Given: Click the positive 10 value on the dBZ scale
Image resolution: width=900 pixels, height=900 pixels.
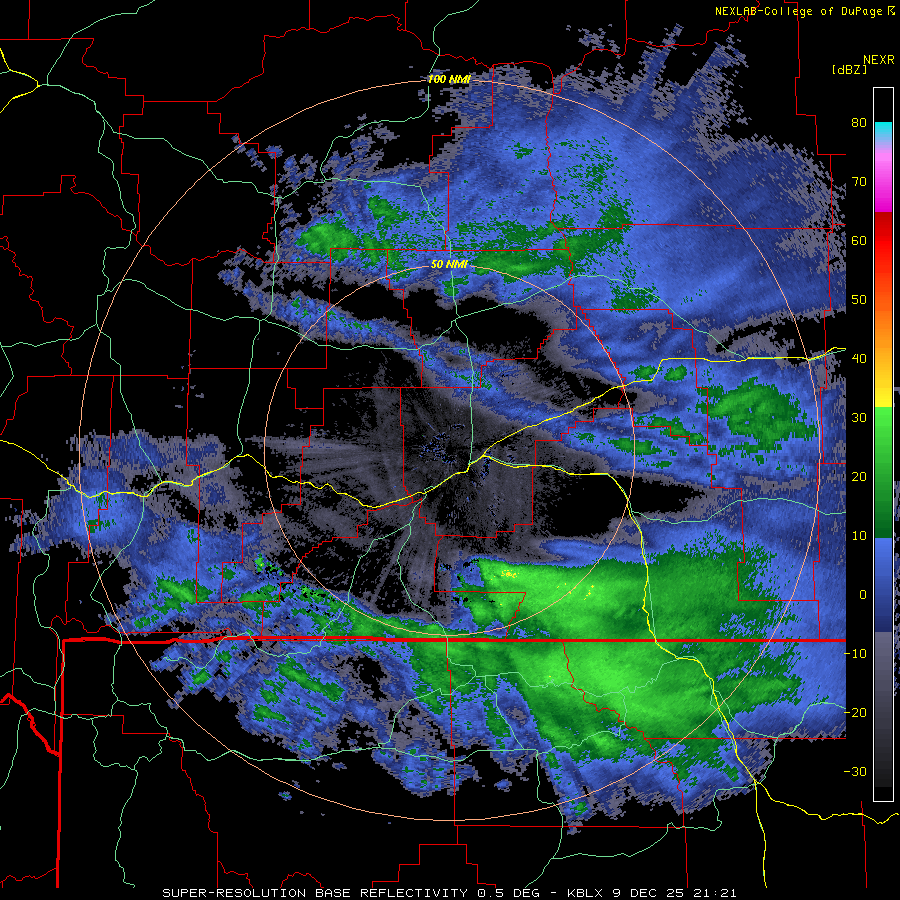Looking at the screenshot, I should [859, 536].
